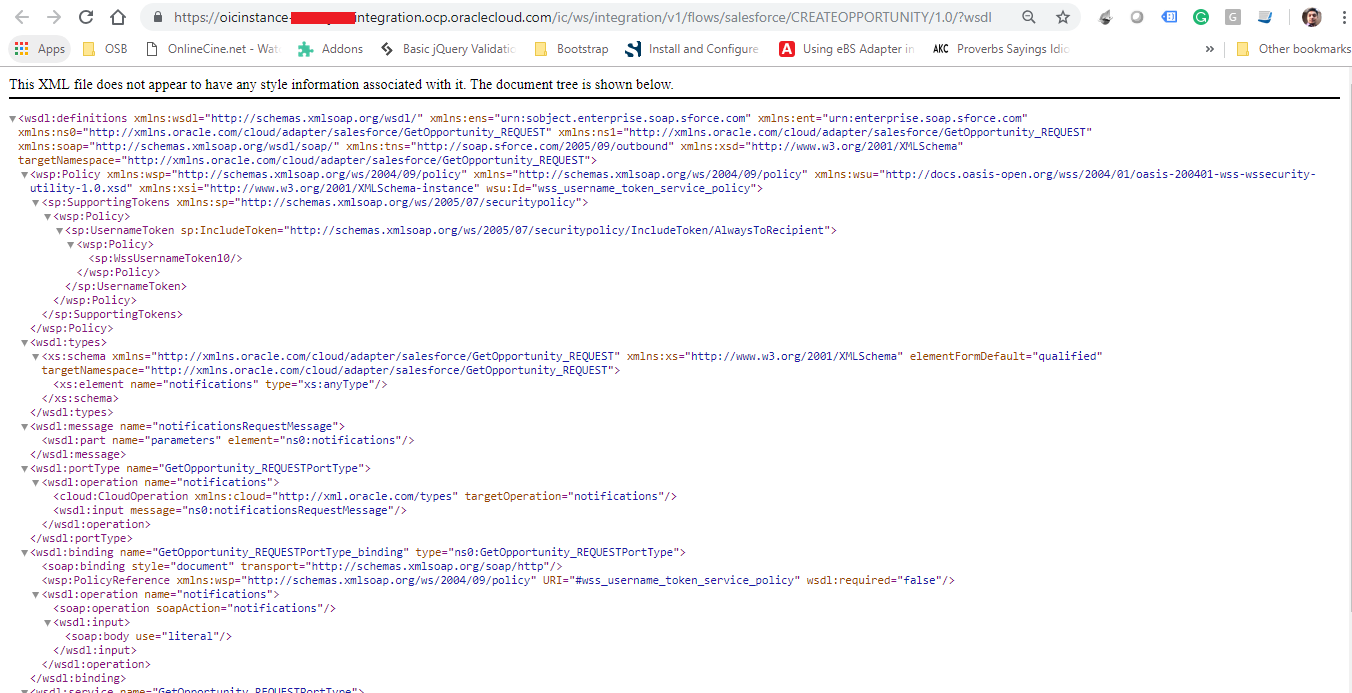Screen dimensions: 1352x693
Task: Click the browser forward arrow
Action: point(54,17)
